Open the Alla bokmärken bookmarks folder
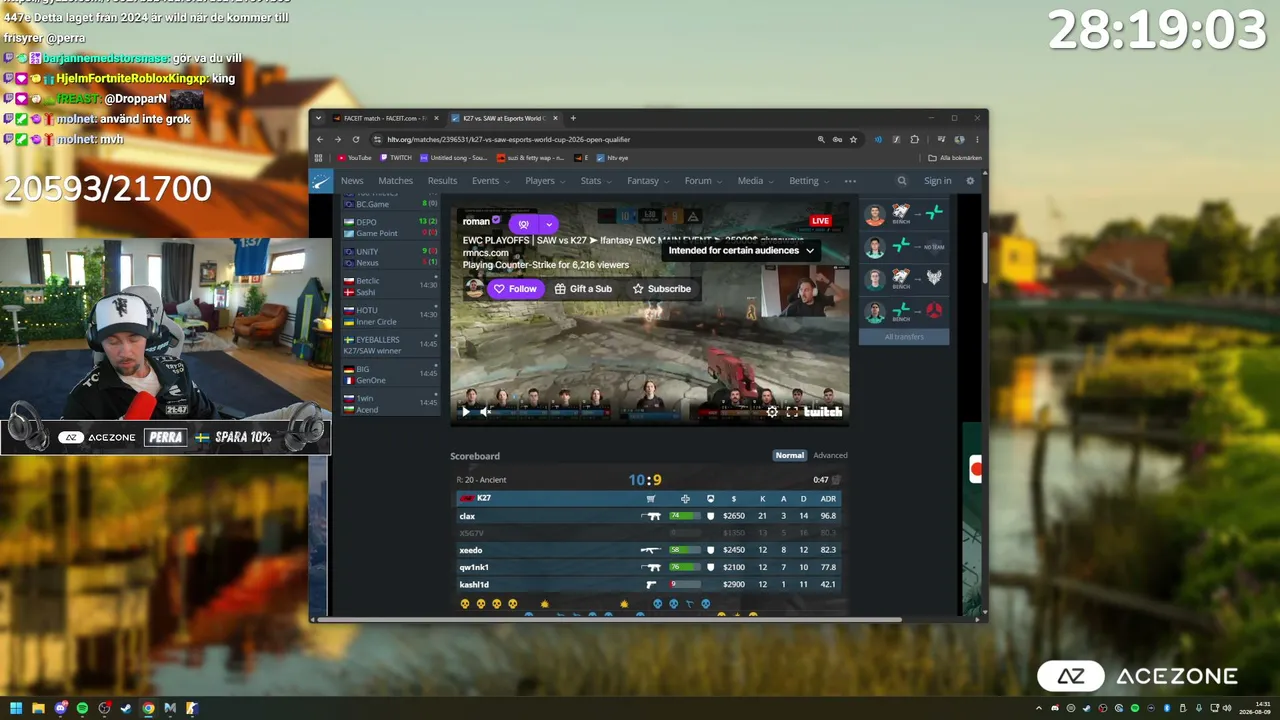This screenshot has height=720, width=1280. coord(955,158)
